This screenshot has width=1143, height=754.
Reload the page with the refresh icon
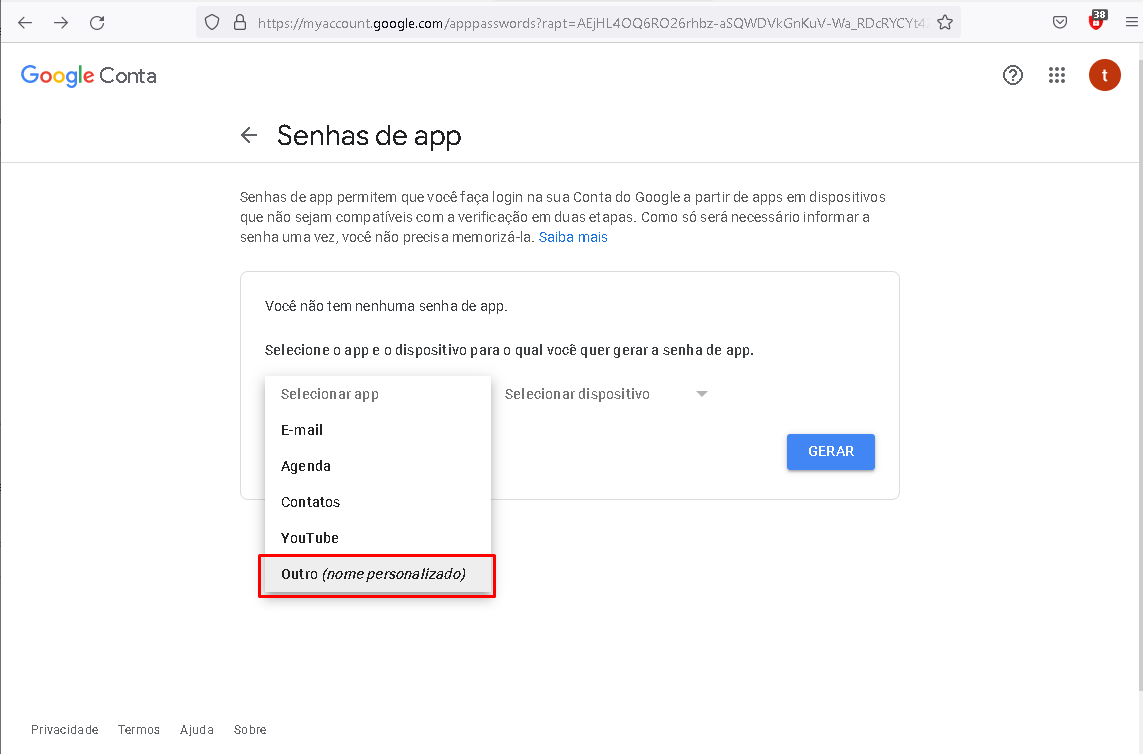point(97,23)
